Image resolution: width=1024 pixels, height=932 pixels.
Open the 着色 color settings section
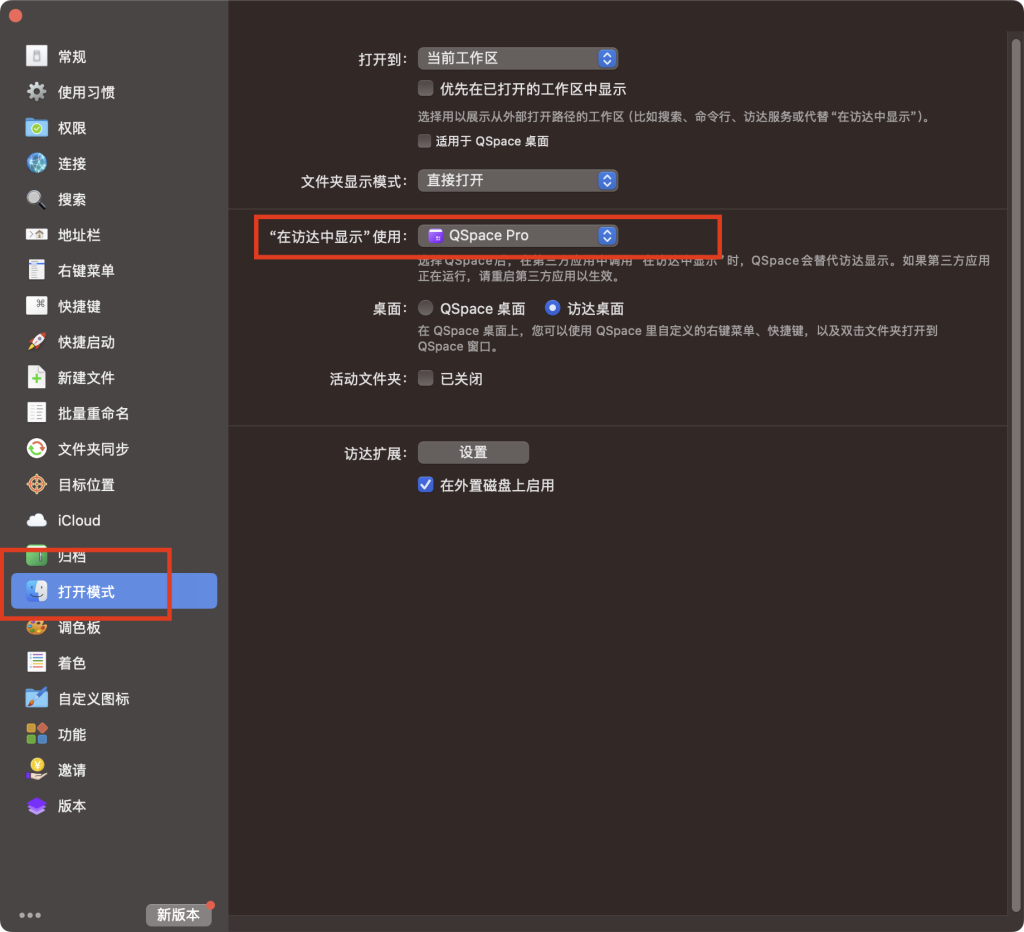pyautogui.click(x=72, y=663)
